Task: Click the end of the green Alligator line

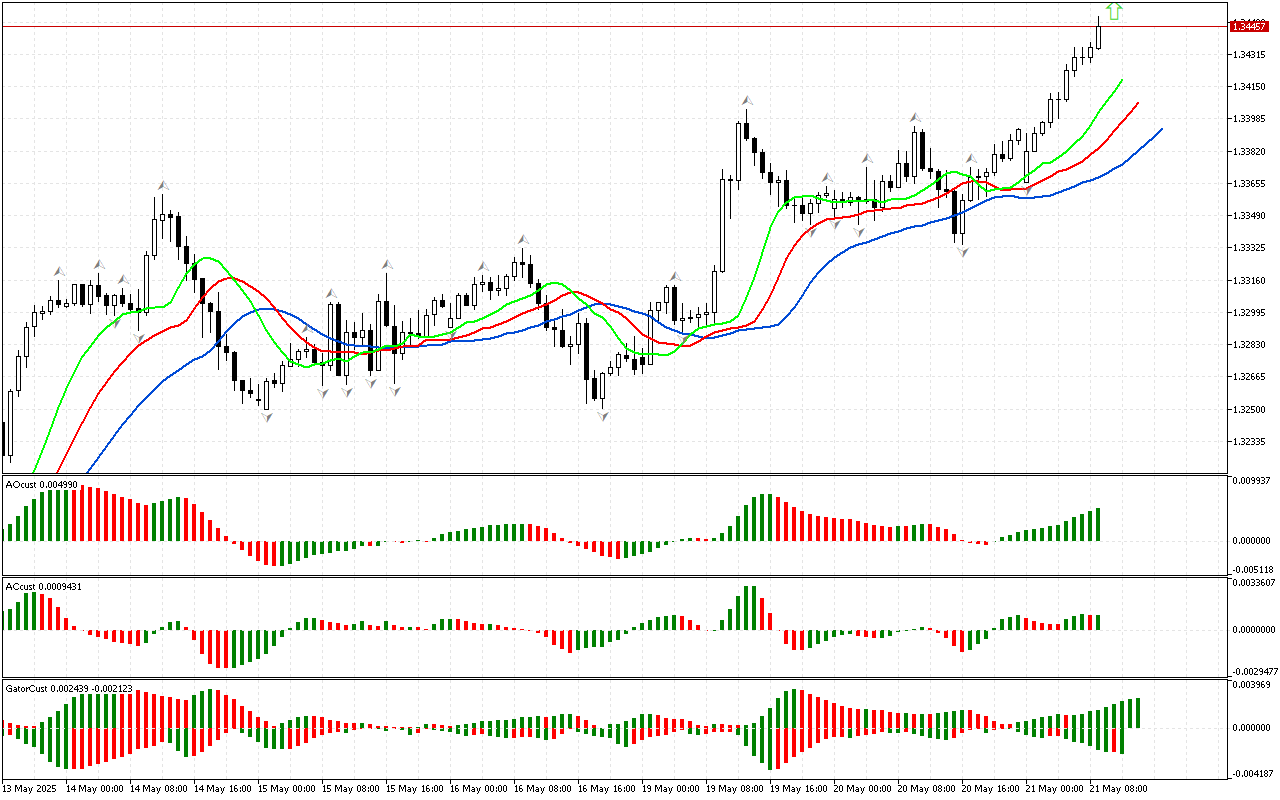Action: click(1121, 80)
